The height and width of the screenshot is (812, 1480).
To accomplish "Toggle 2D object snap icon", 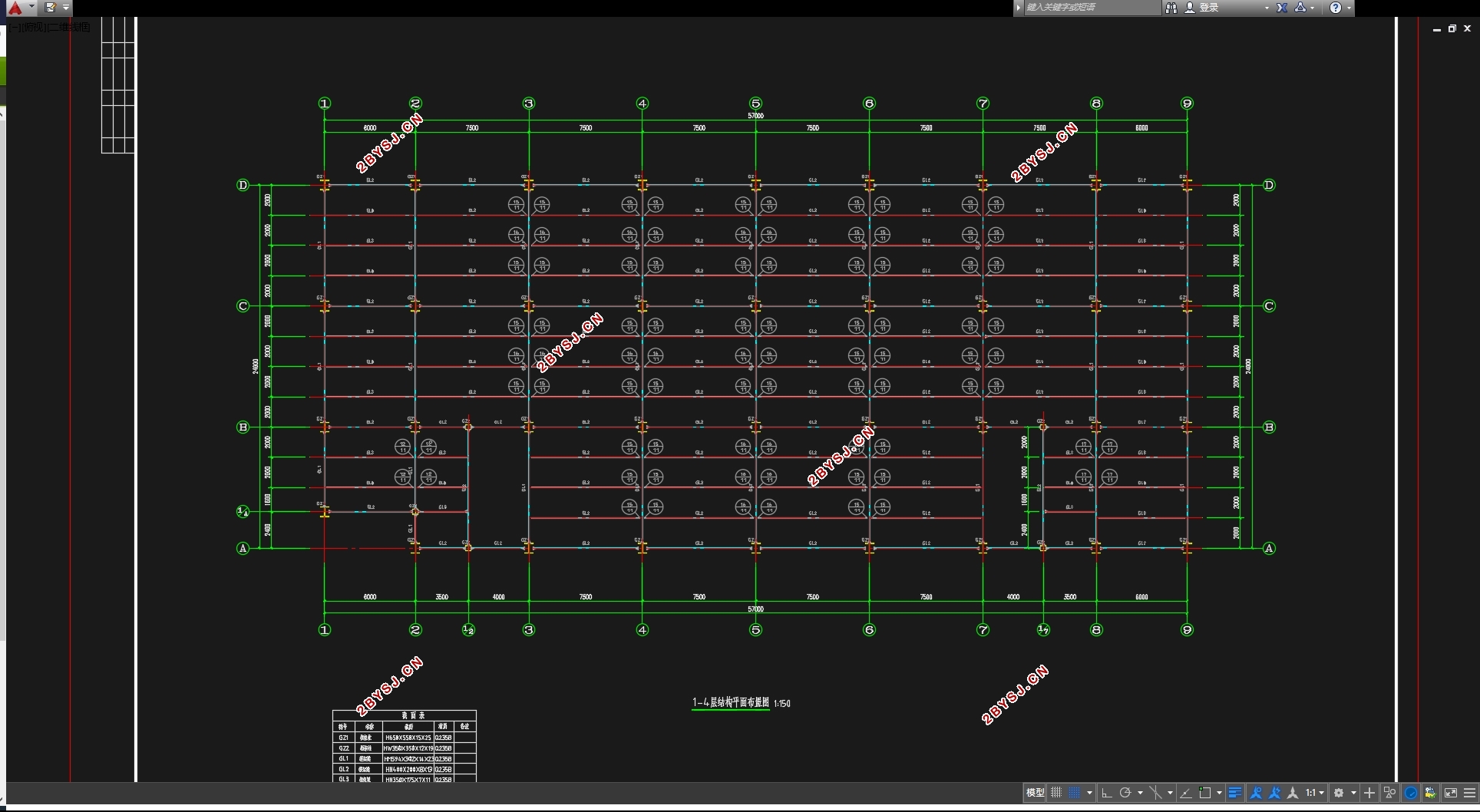I will (1204, 793).
